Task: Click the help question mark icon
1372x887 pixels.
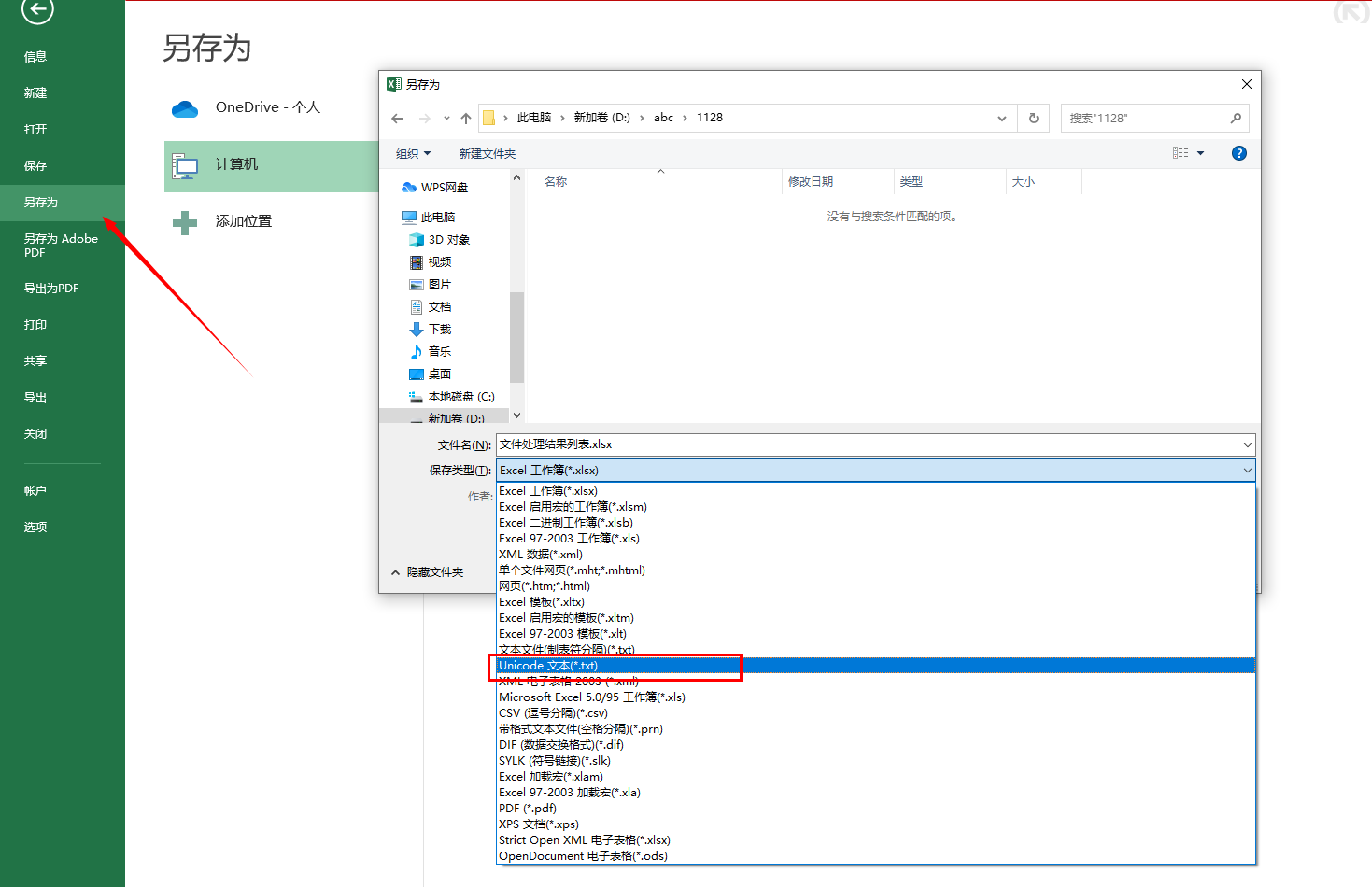Action: point(1238,152)
